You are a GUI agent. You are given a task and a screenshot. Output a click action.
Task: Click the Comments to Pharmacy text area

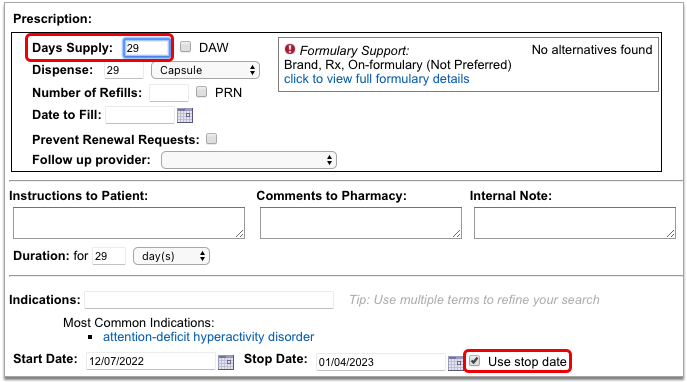(x=361, y=223)
